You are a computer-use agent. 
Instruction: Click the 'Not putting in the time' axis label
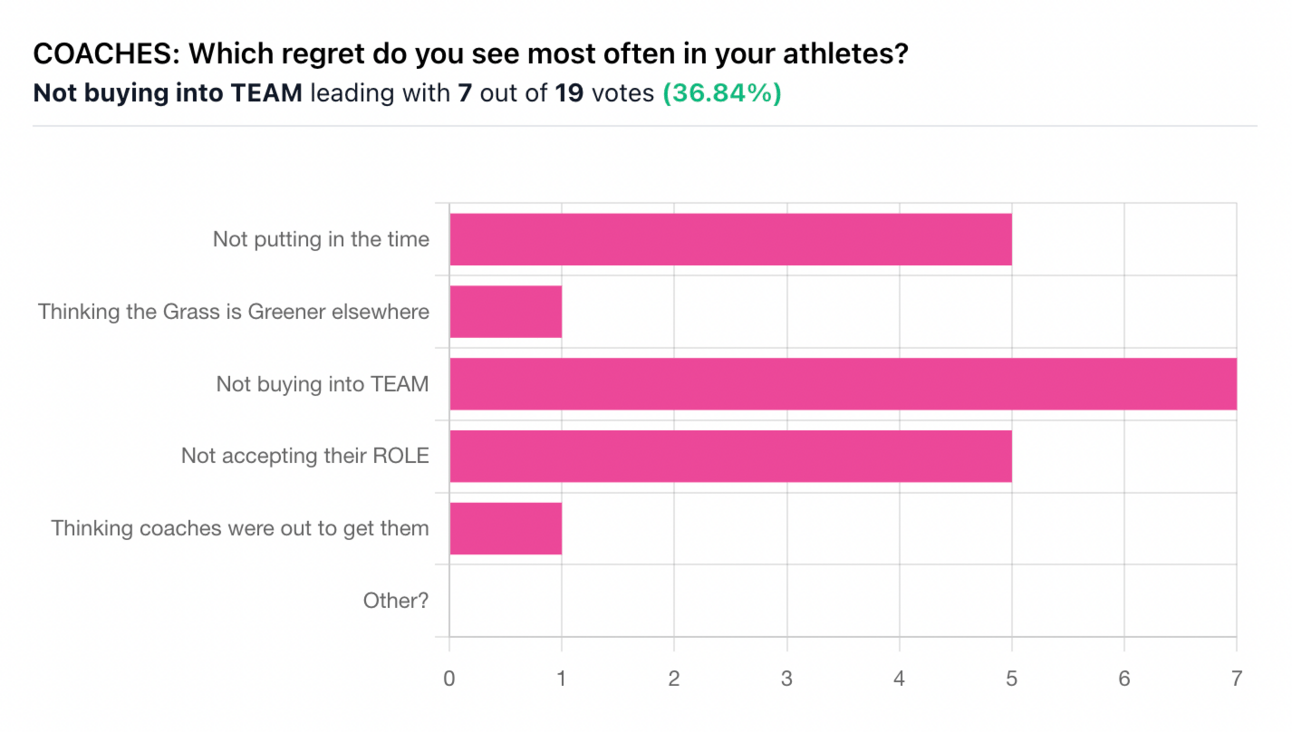[320, 240]
